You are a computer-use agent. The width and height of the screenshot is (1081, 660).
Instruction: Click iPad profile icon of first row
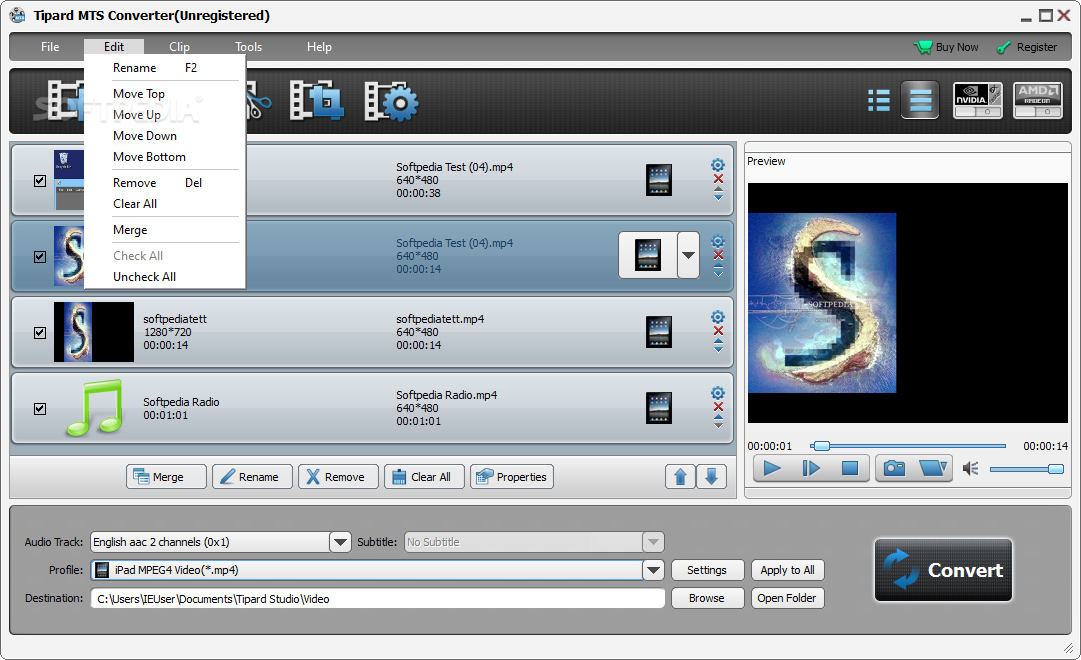click(659, 181)
